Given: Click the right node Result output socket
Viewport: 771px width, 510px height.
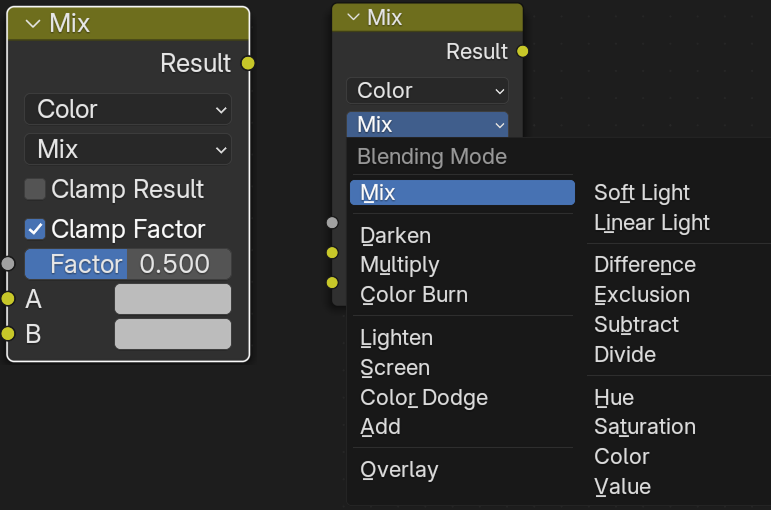Looking at the screenshot, I should (523, 51).
